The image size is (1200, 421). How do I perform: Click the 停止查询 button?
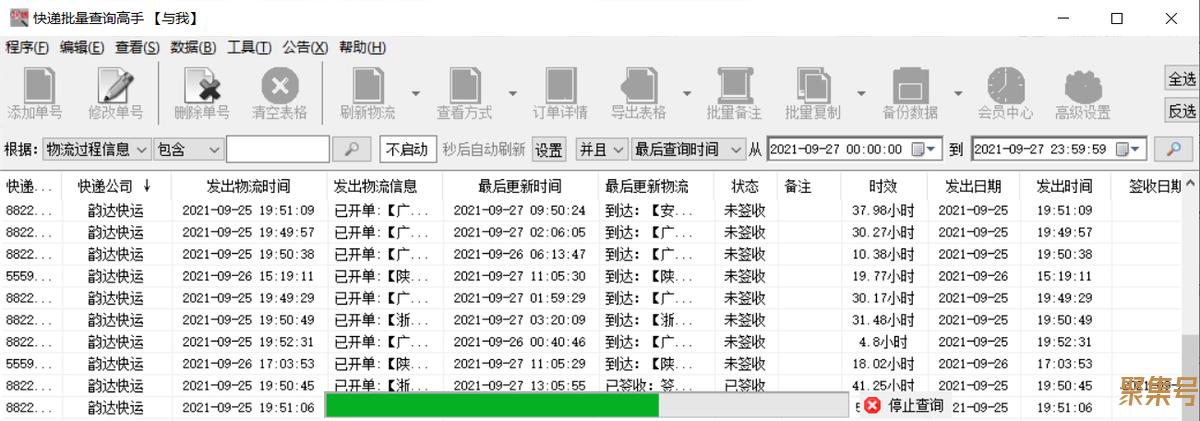pyautogui.click(x=905, y=405)
